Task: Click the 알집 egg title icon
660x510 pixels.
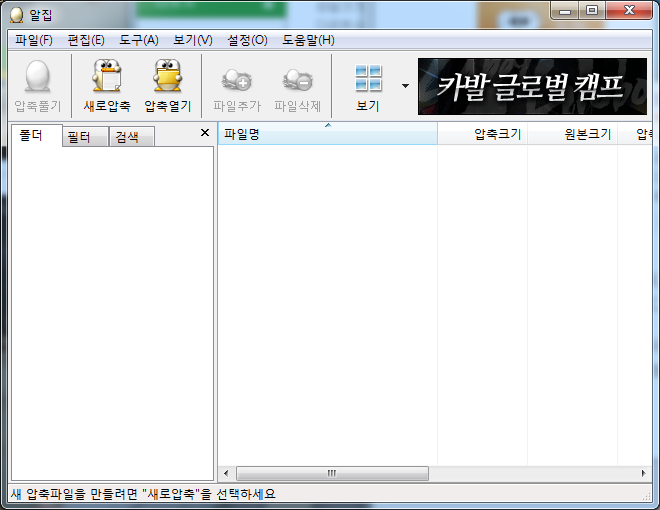Action: click(x=16, y=15)
